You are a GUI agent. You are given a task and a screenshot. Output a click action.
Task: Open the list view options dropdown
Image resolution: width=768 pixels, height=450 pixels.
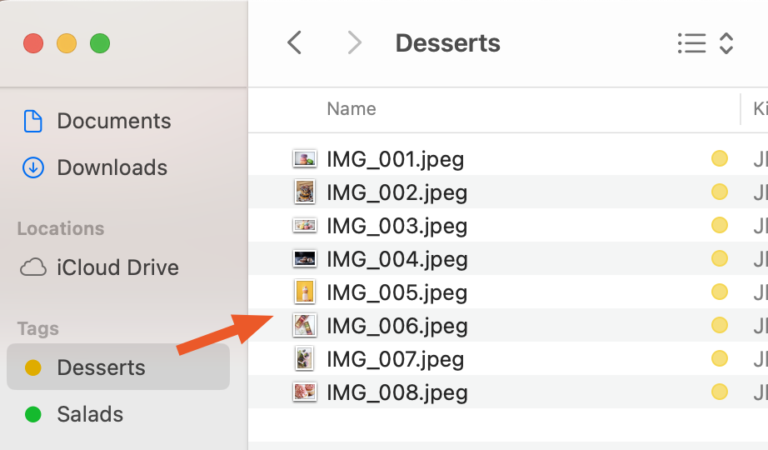click(706, 43)
